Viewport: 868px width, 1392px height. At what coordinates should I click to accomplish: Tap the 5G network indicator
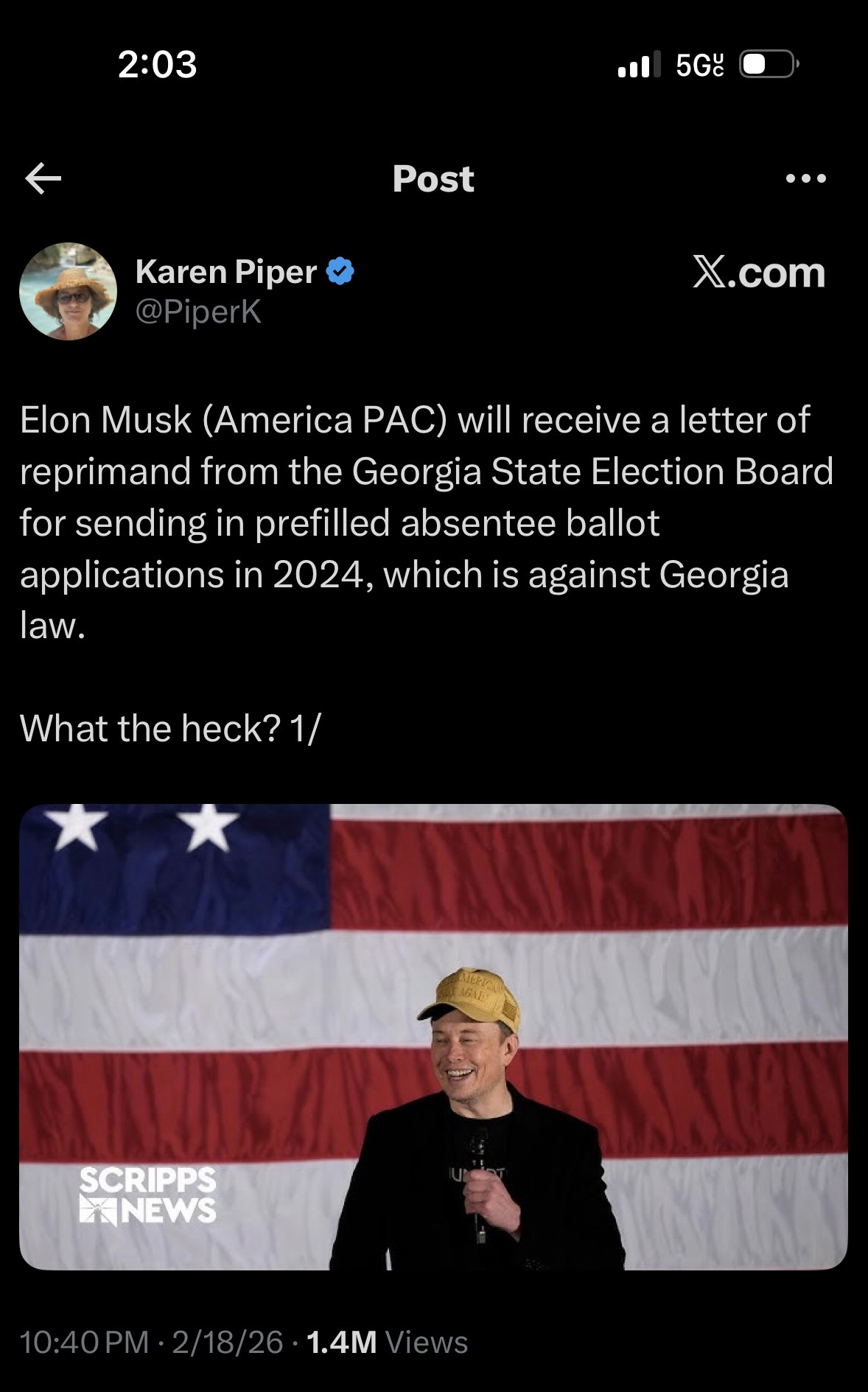(700, 66)
